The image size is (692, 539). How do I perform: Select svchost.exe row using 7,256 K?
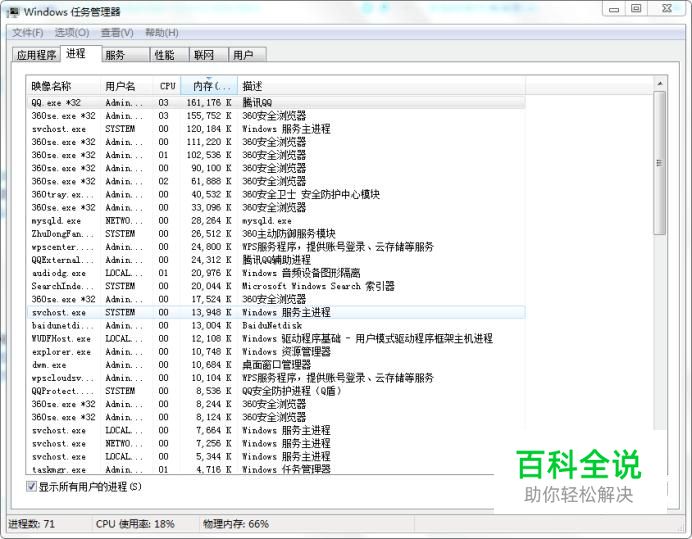276,443
